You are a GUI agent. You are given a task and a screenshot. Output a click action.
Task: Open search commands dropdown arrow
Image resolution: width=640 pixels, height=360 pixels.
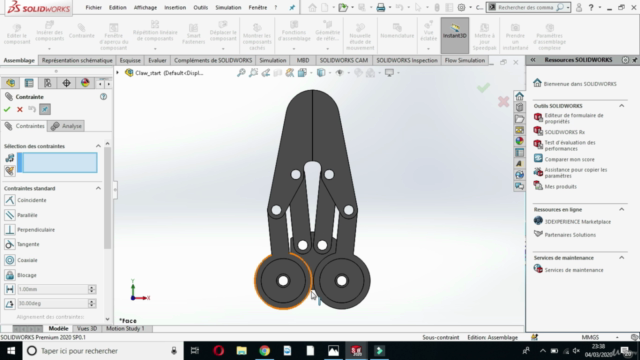coord(568,7)
